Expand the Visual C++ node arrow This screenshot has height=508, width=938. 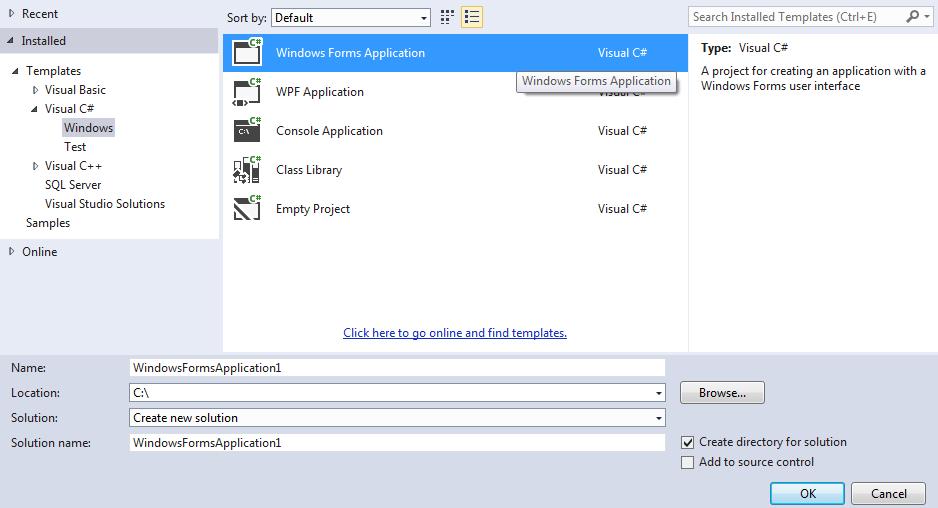click(35, 166)
